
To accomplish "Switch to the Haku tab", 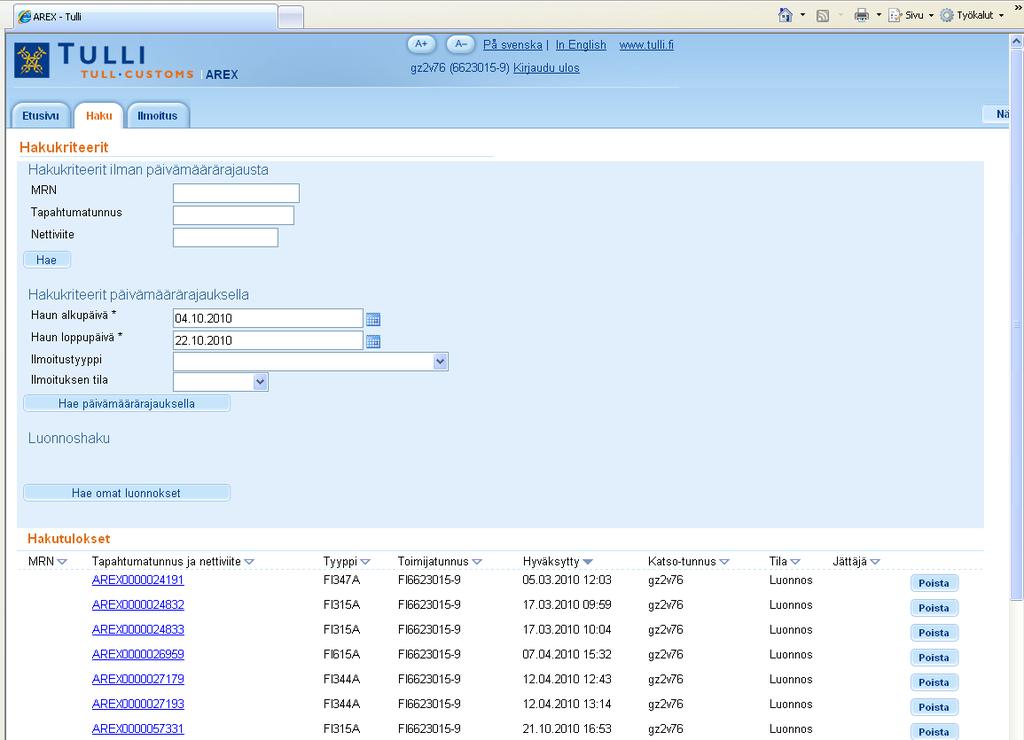I will pos(99,116).
